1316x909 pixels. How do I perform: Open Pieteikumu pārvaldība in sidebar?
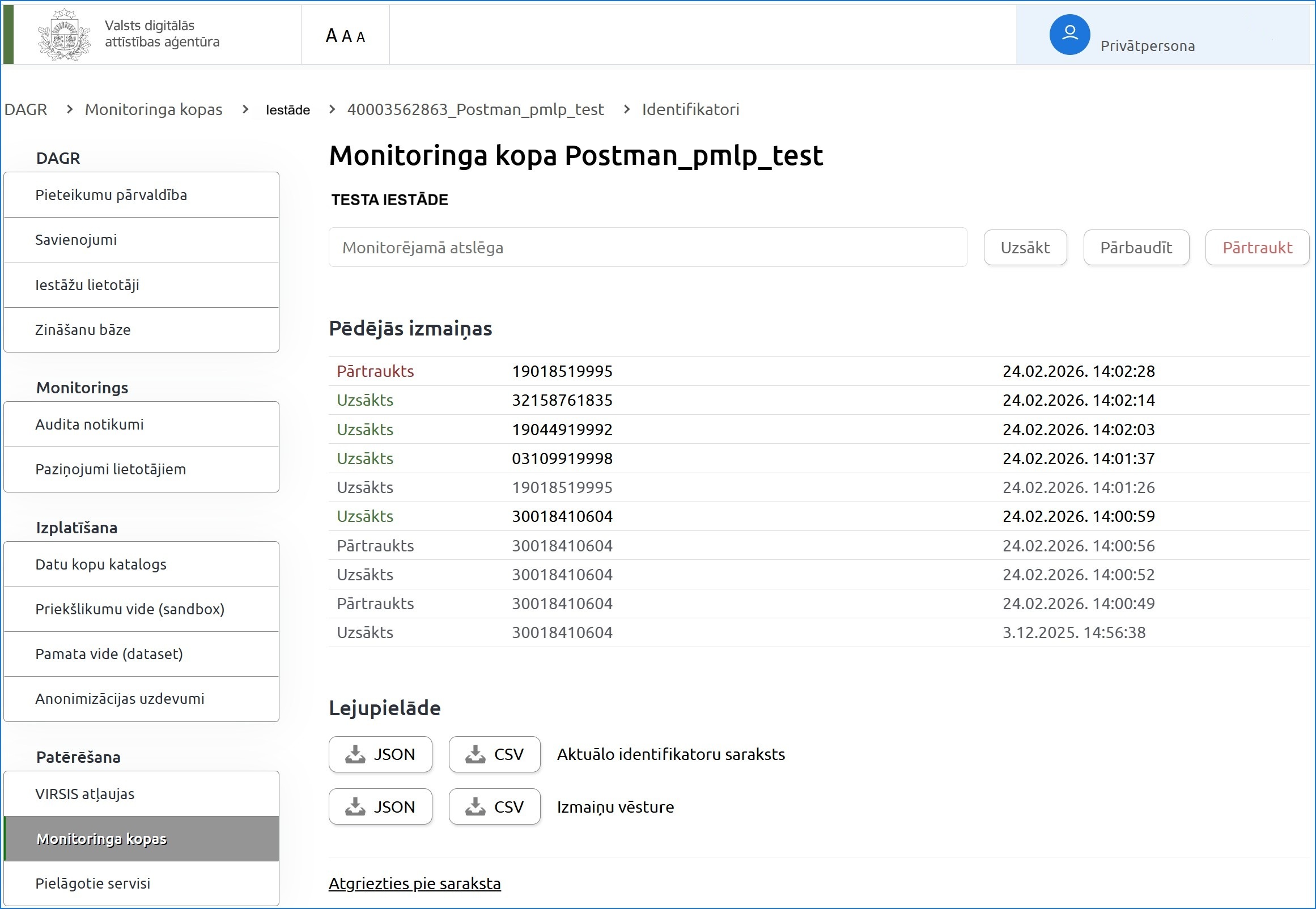pos(141,195)
